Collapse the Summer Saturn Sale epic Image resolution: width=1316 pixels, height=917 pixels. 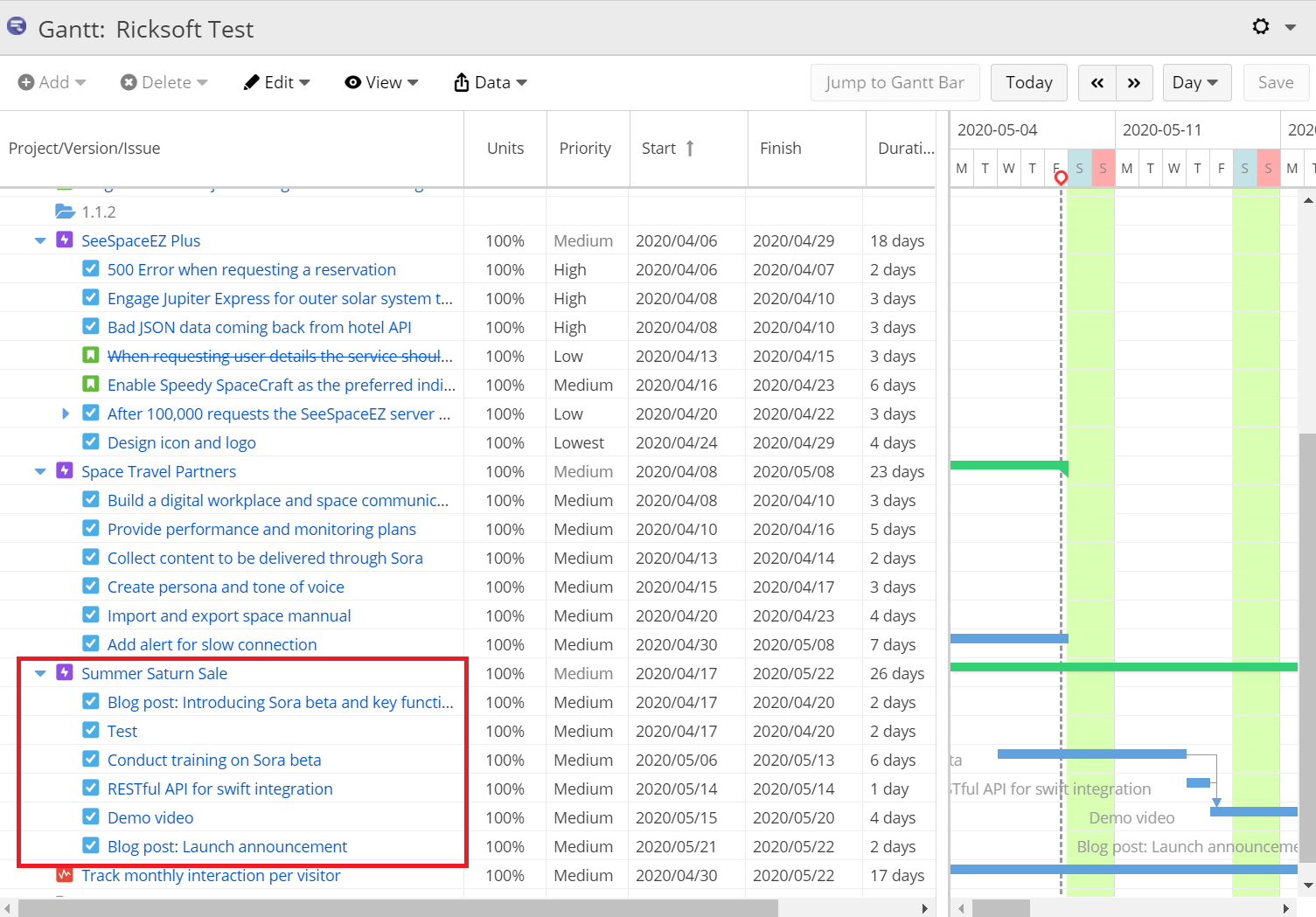(39, 673)
